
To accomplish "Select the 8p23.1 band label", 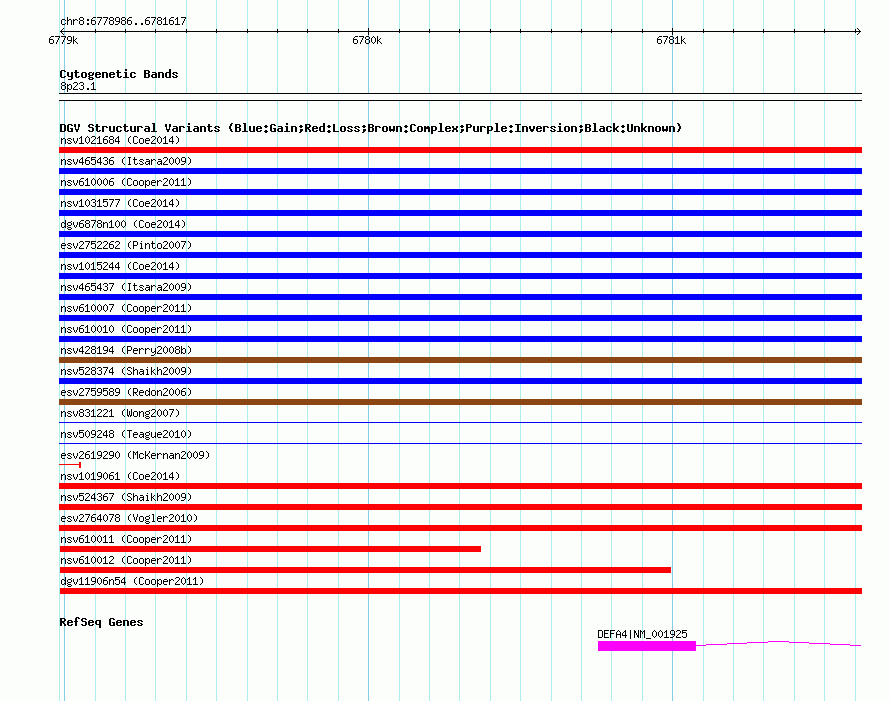I will pos(78,86).
